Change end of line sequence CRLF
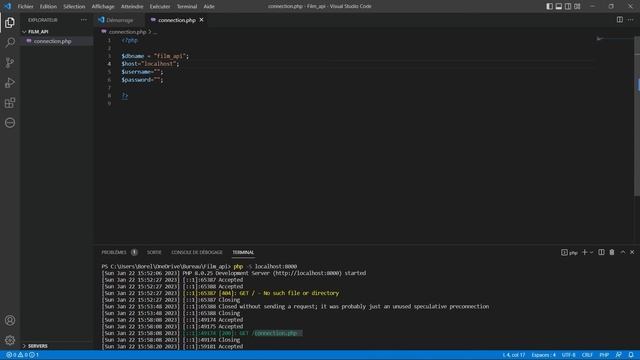The height and width of the screenshot is (360, 640). coord(587,355)
